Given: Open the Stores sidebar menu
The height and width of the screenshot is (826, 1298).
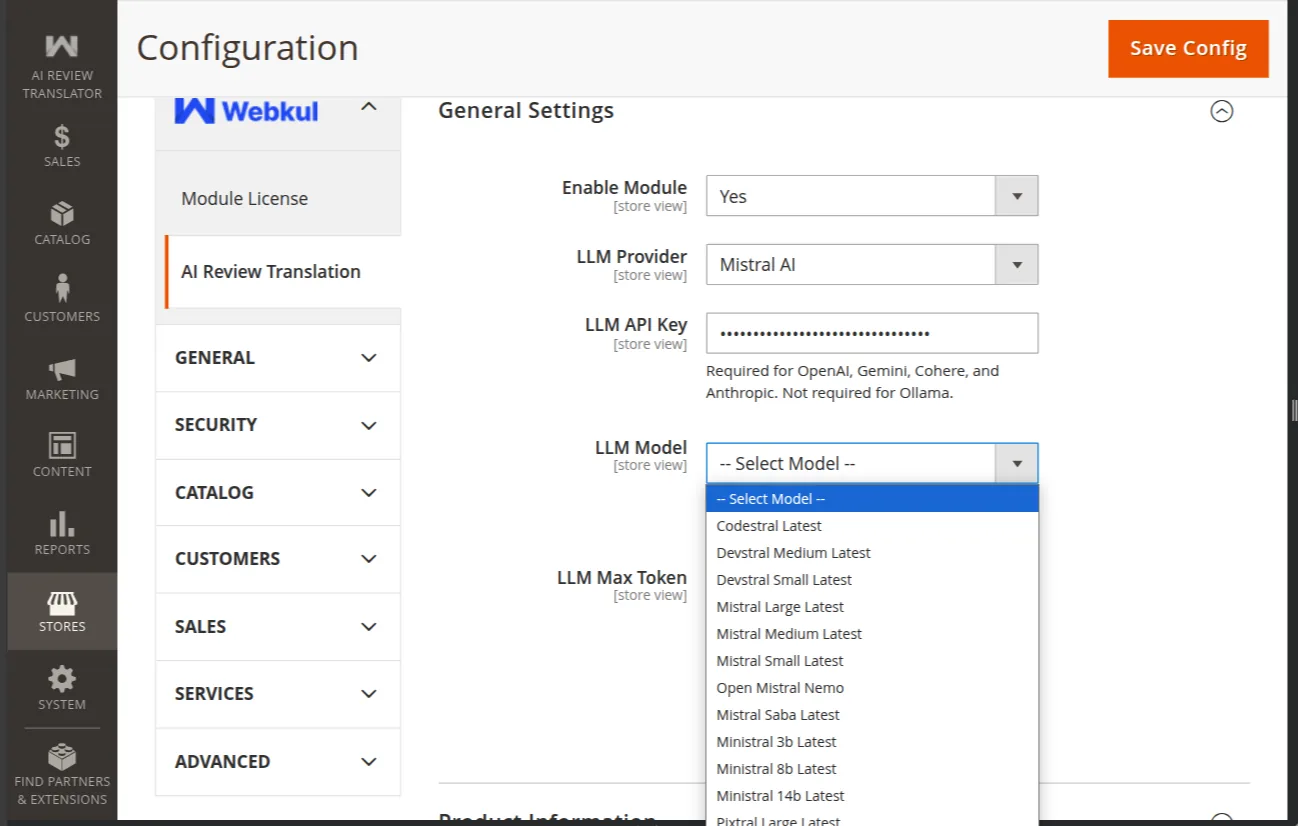Looking at the screenshot, I should point(62,611).
